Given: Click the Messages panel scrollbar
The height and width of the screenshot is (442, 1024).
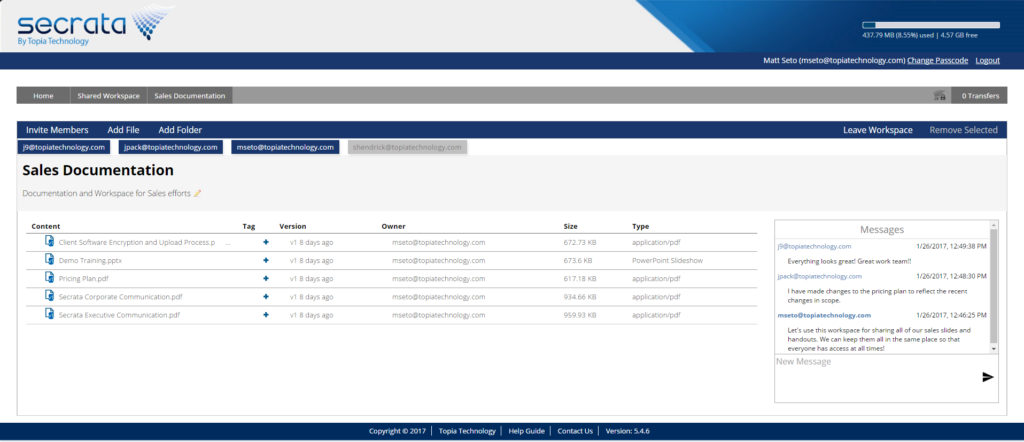Looking at the screenshot, I should point(994,287).
